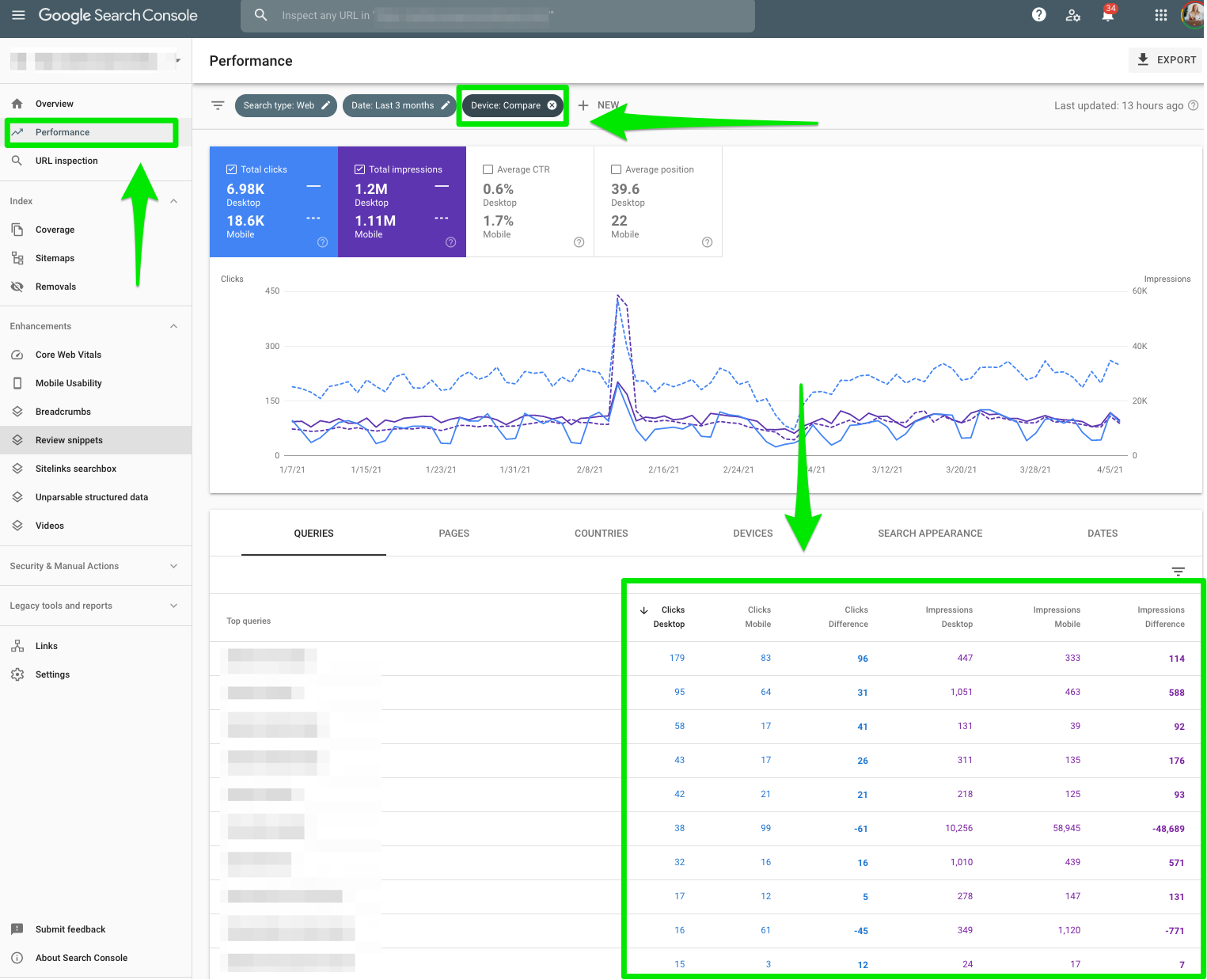Switch to the Queries tab
This screenshot has height=980, width=1207.
click(x=313, y=534)
